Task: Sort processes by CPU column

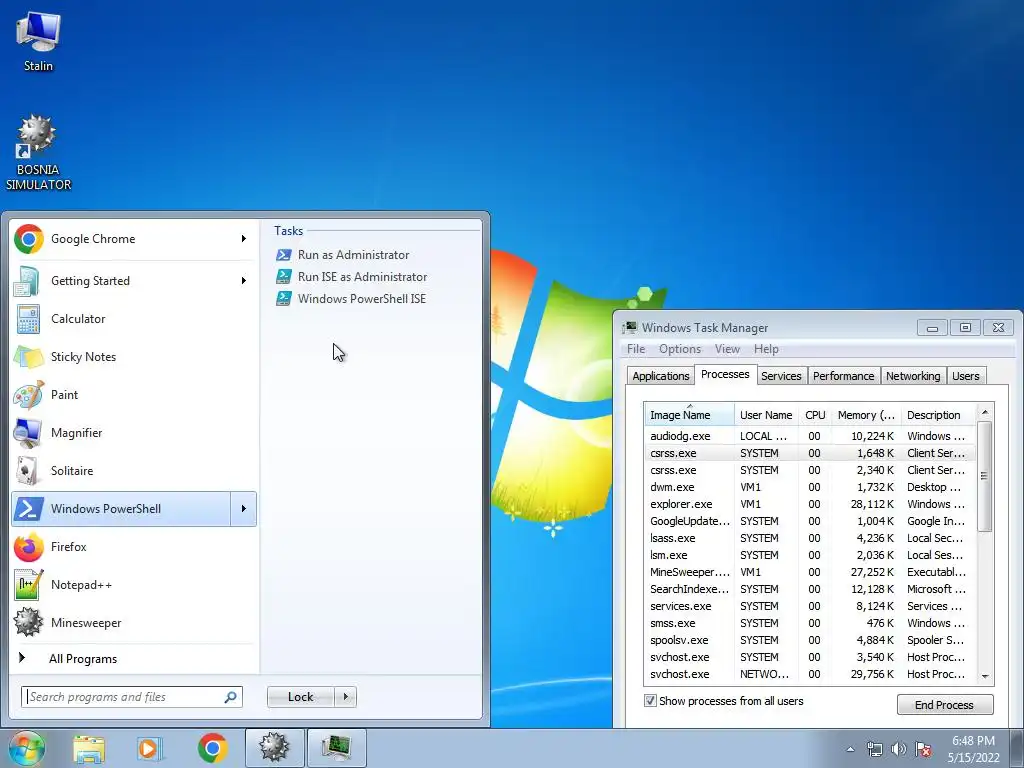Action: pos(815,415)
